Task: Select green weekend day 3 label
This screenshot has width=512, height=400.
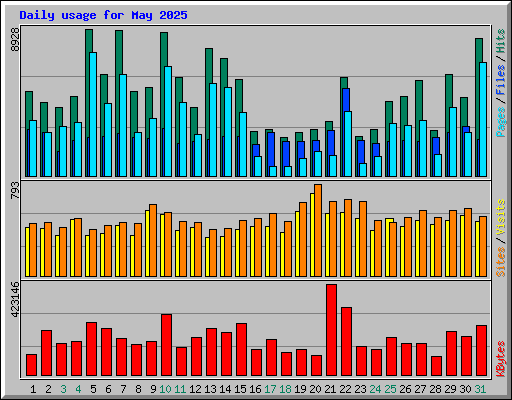Action: [x=63, y=389]
